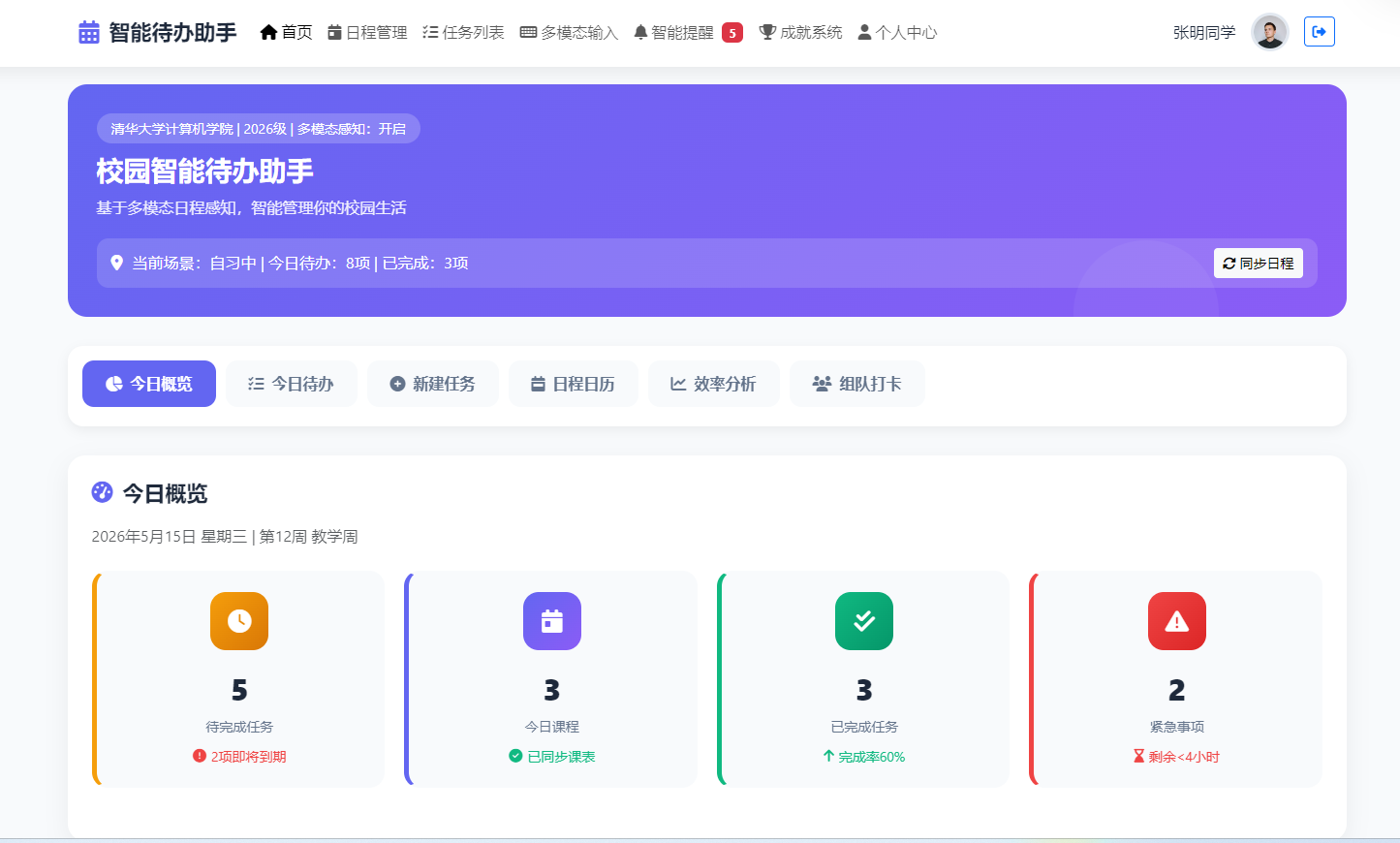Switch to the 日程日历 tab
This screenshot has width=1400, height=843.
574,384
